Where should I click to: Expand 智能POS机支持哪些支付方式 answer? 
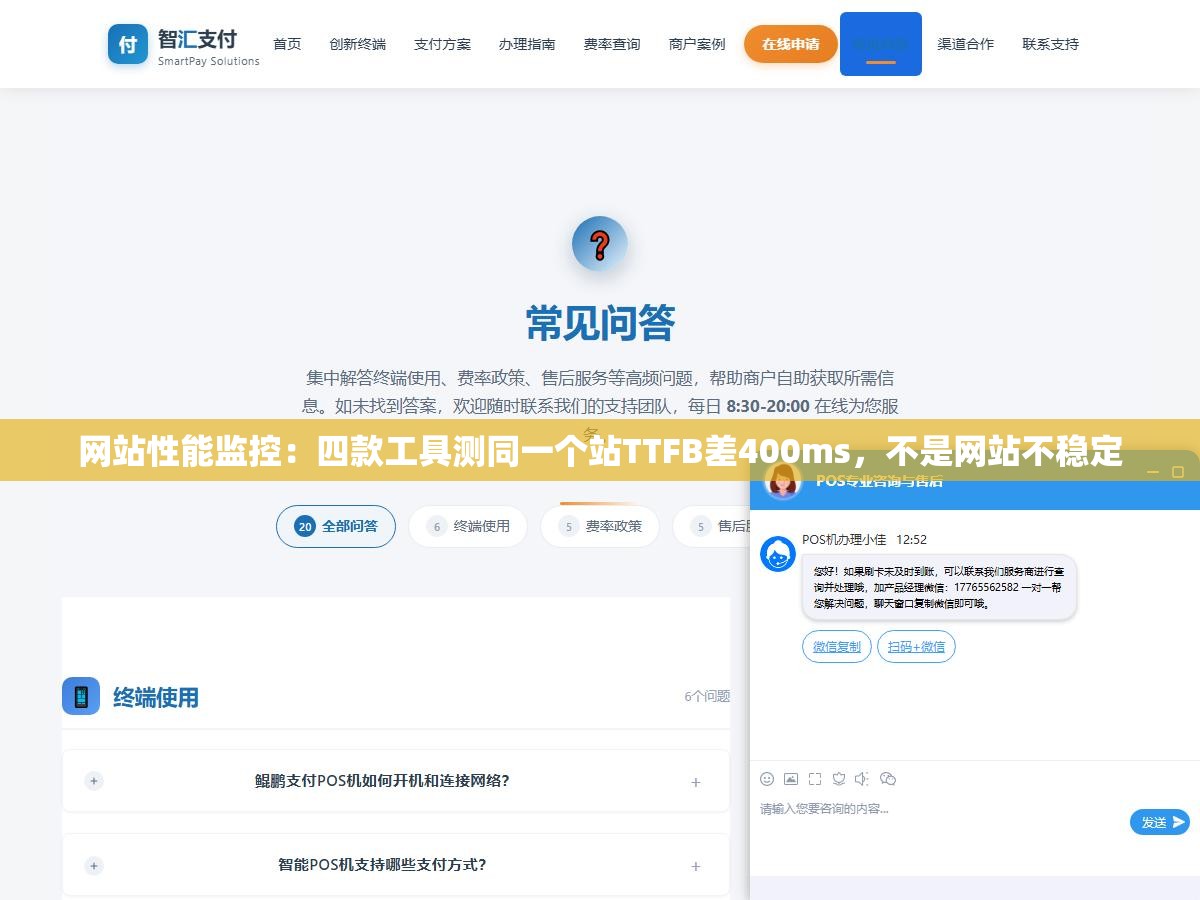(696, 866)
